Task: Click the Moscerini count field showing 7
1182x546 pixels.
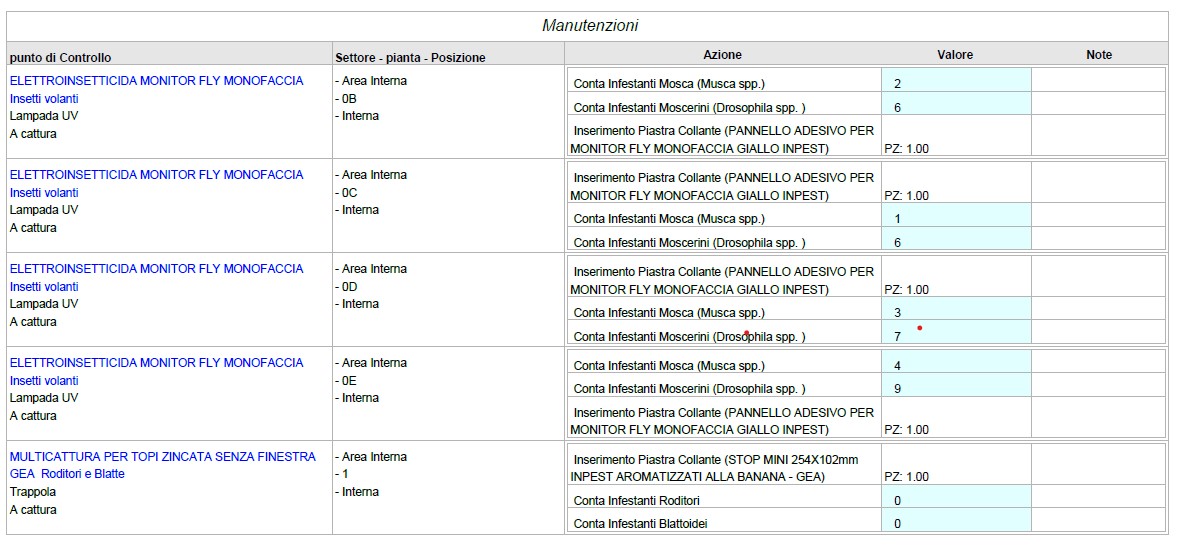Action: (x=955, y=336)
